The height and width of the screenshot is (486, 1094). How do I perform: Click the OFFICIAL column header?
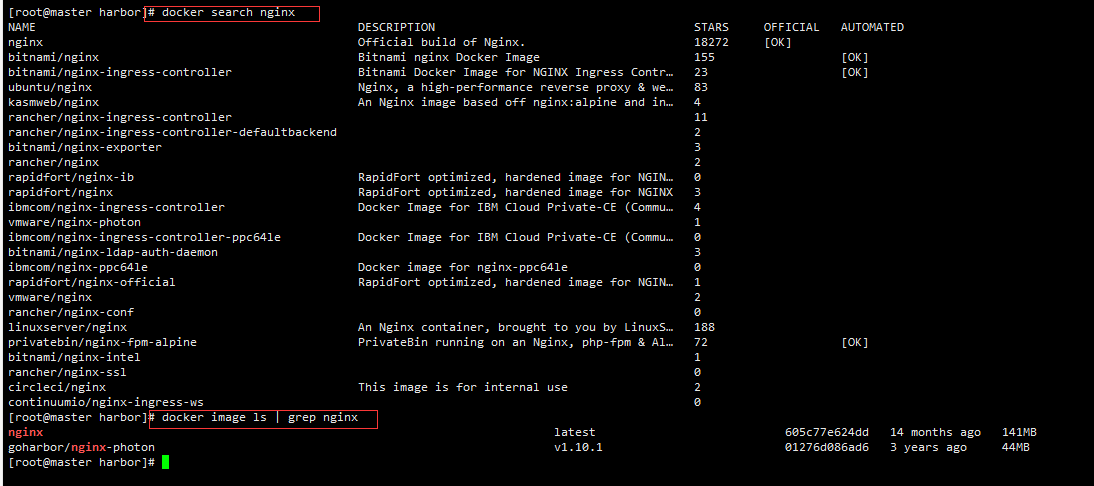791,27
